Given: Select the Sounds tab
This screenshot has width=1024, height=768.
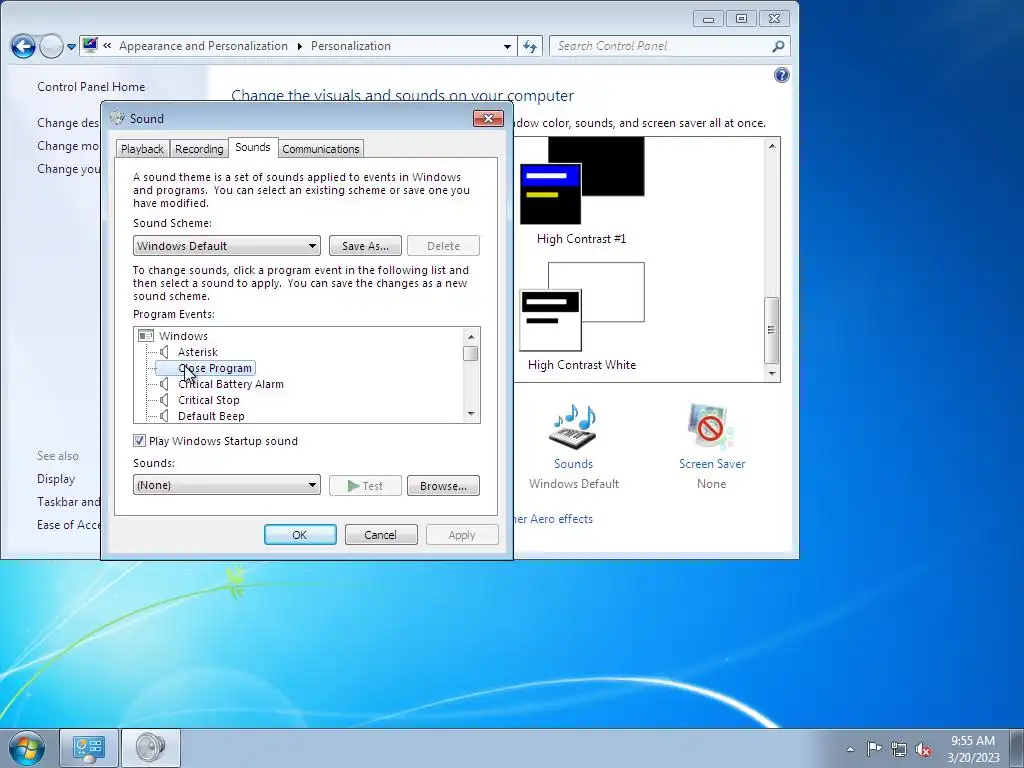Looking at the screenshot, I should click(x=253, y=148).
